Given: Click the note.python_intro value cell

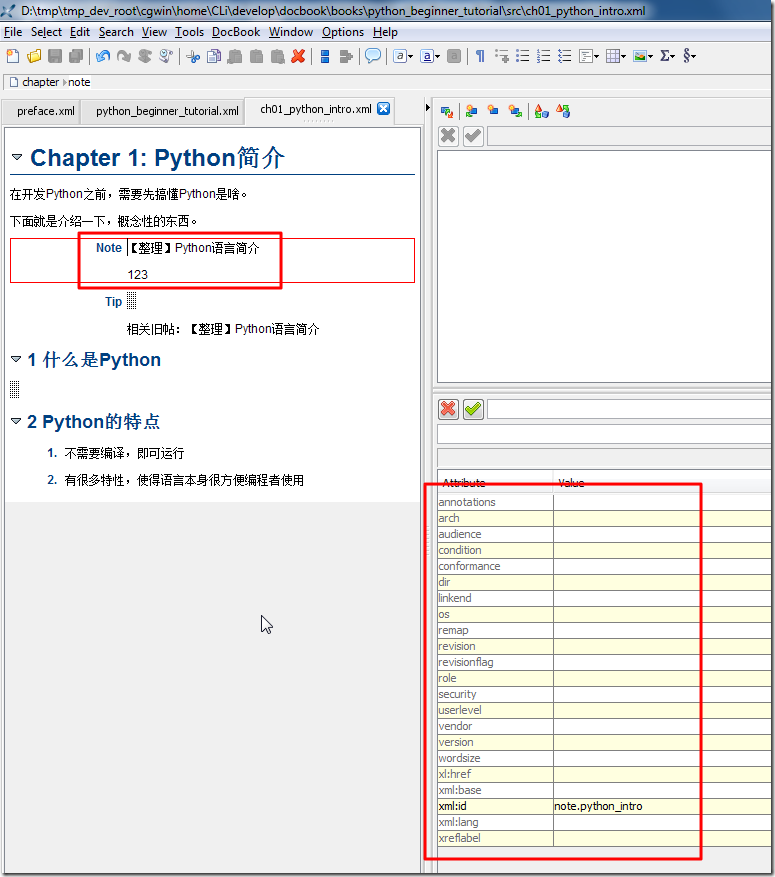Looking at the screenshot, I should (662, 806).
